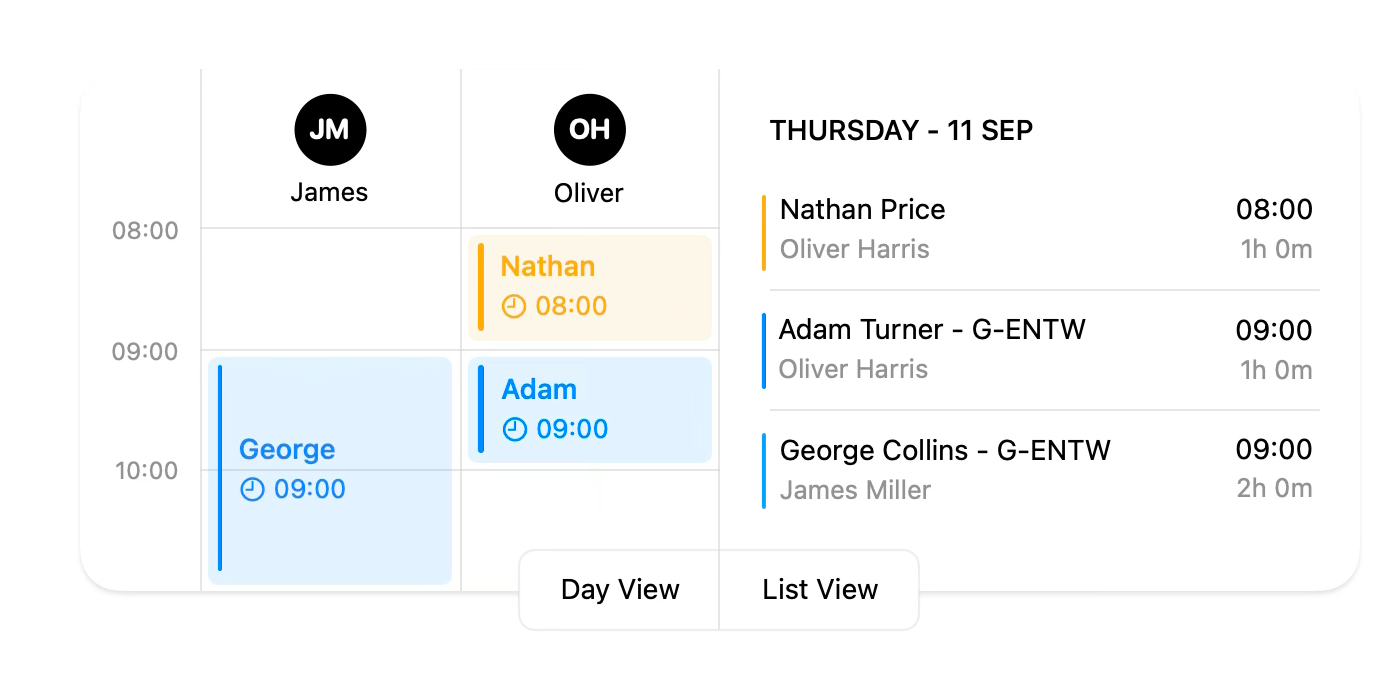The width and height of the screenshot is (1400, 700).
Task: Click the OH avatar for Oliver
Action: point(589,129)
